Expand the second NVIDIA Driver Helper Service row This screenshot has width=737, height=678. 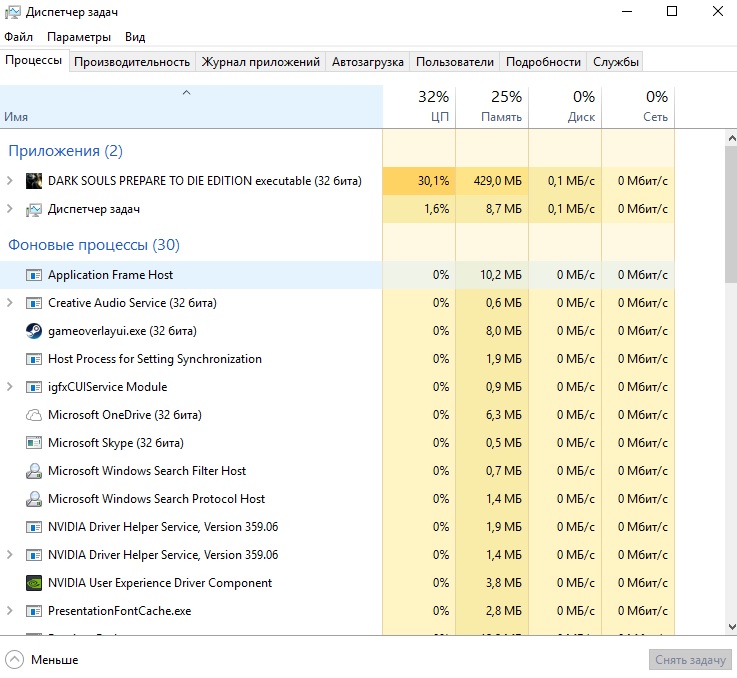(x=9, y=555)
